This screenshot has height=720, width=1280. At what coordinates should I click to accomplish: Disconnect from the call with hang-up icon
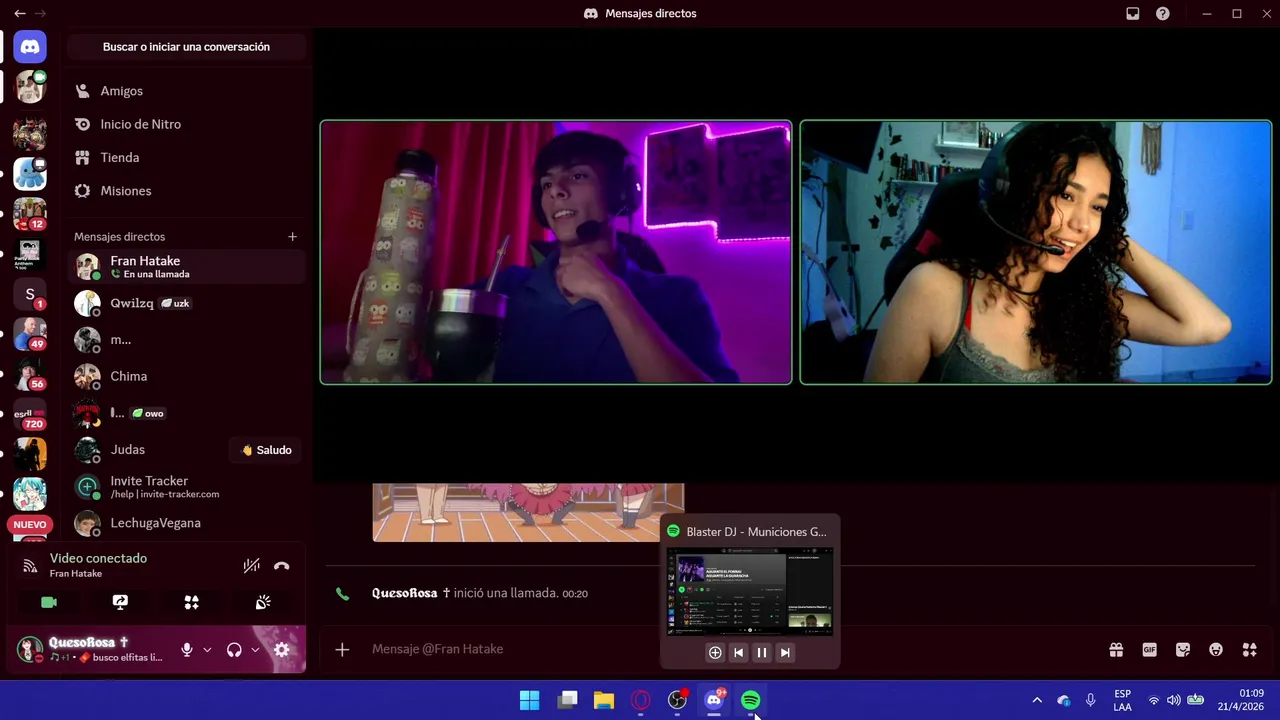[281, 566]
